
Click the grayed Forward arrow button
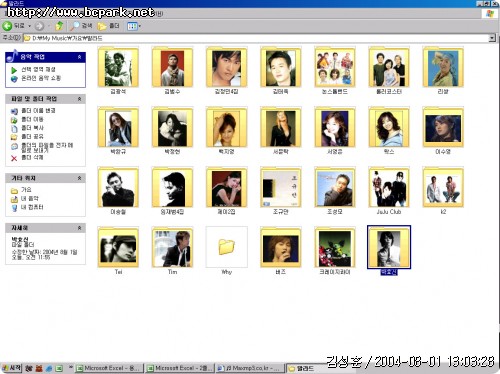[x=39, y=26]
